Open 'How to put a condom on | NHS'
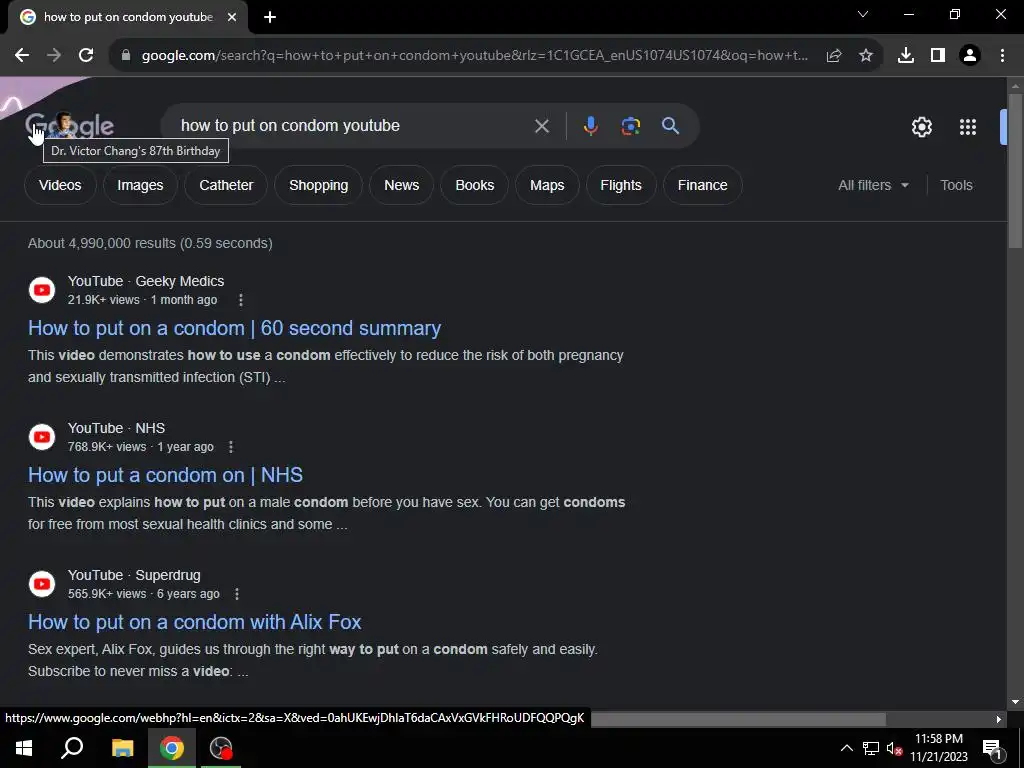This screenshot has width=1024, height=768. click(x=165, y=475)
